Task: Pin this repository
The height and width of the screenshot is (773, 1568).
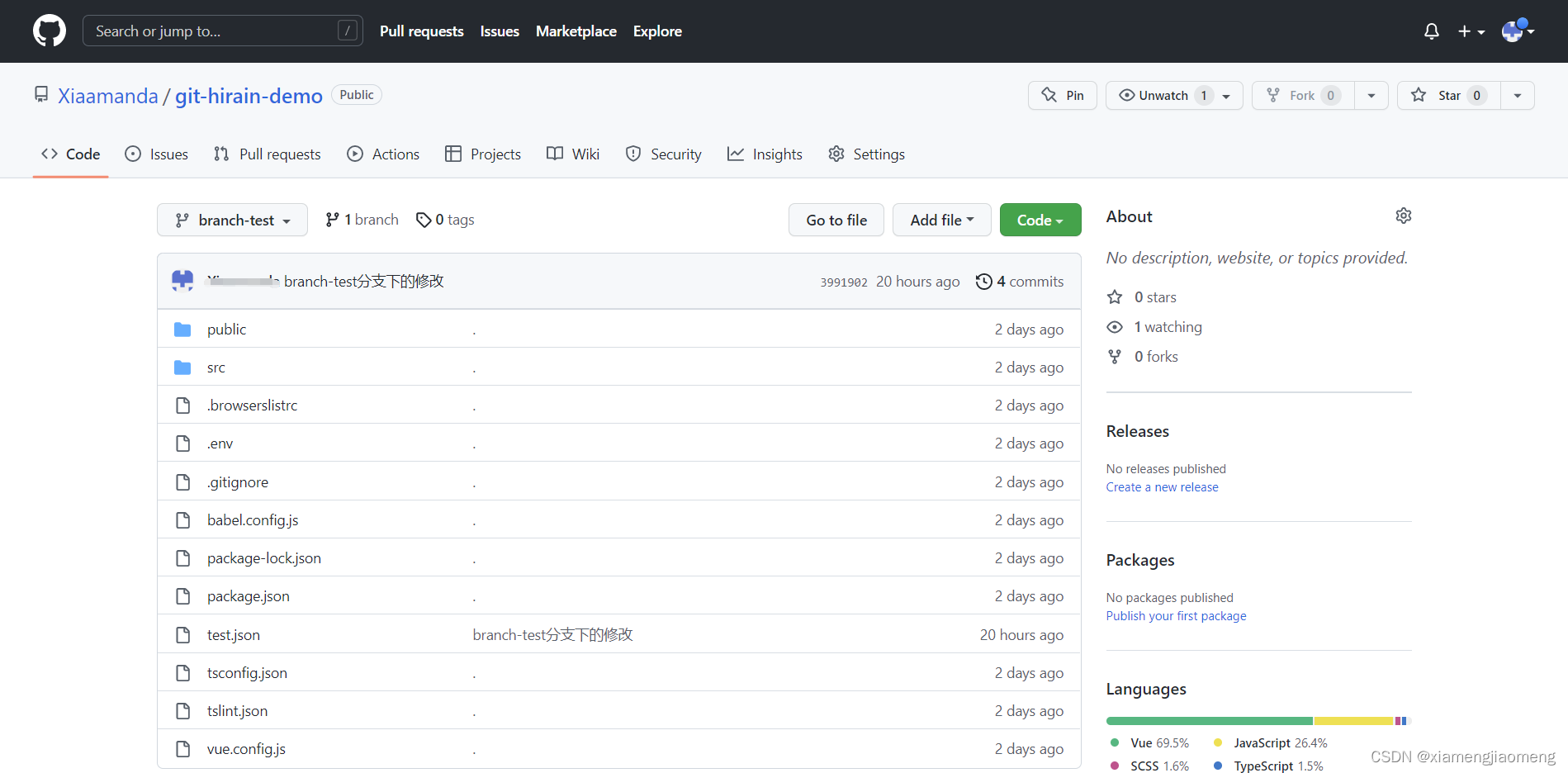Action: tap(1063, 96)
